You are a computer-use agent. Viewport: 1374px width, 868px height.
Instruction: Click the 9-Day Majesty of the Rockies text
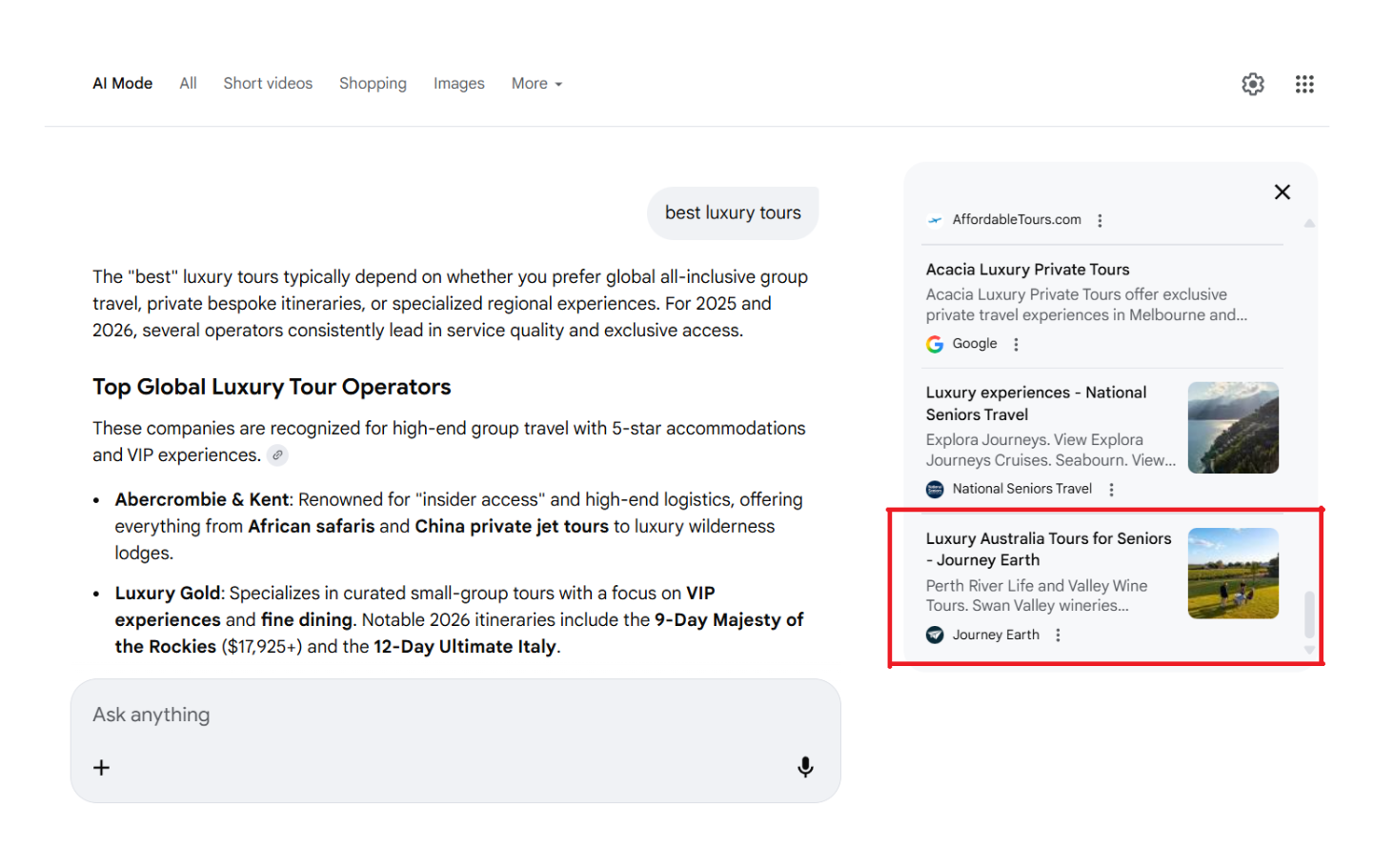(459, 633)
